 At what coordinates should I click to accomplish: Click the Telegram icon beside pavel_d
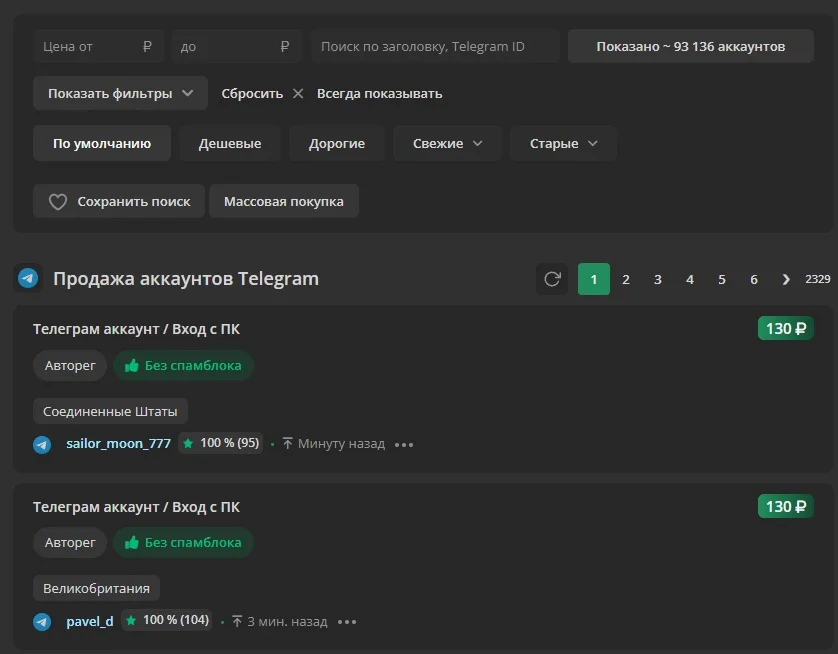click(x=42, y=622)
